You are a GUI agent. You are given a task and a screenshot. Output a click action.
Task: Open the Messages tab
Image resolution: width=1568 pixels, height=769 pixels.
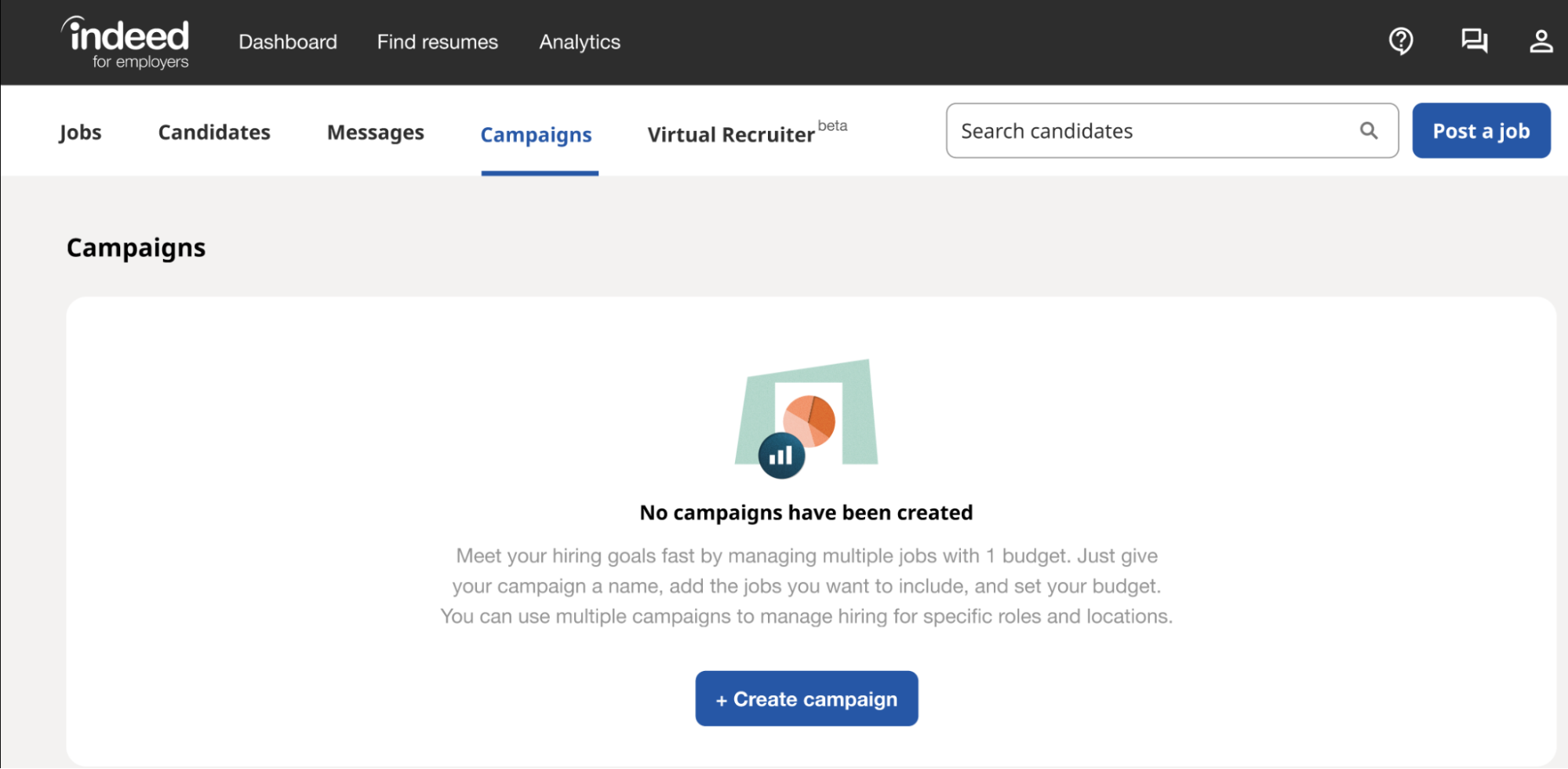point(375,133)
